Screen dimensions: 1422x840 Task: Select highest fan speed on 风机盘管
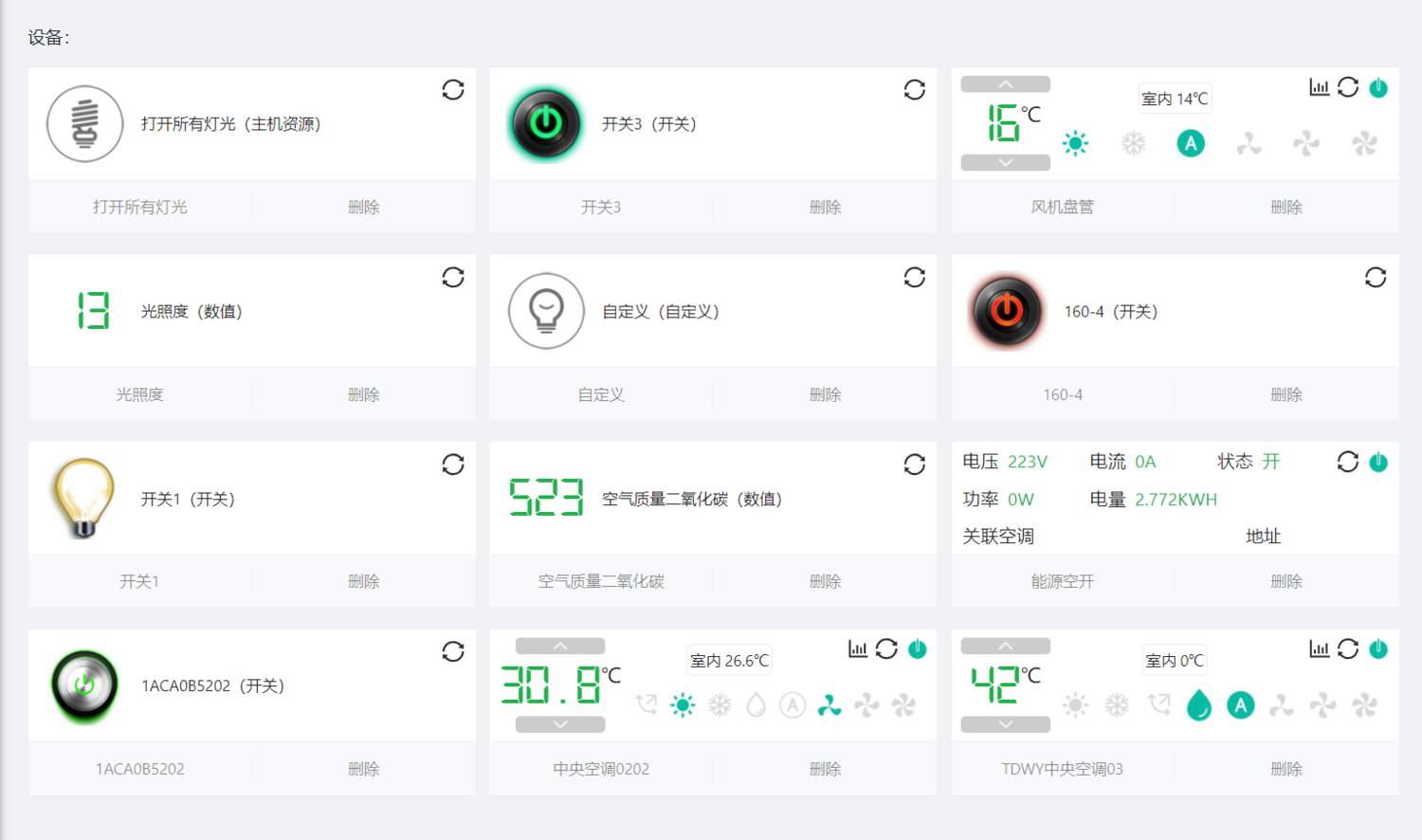click(x=1365, y=143)
